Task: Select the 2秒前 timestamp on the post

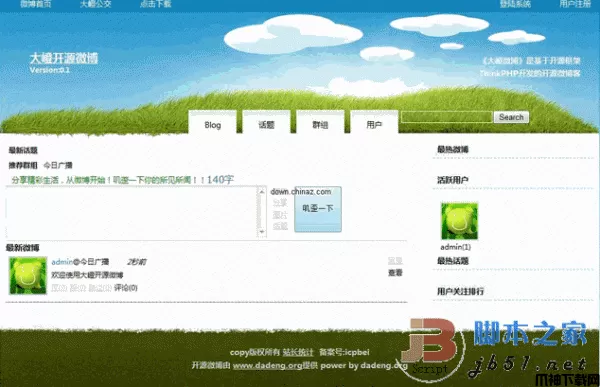Action: coord(136,262)
